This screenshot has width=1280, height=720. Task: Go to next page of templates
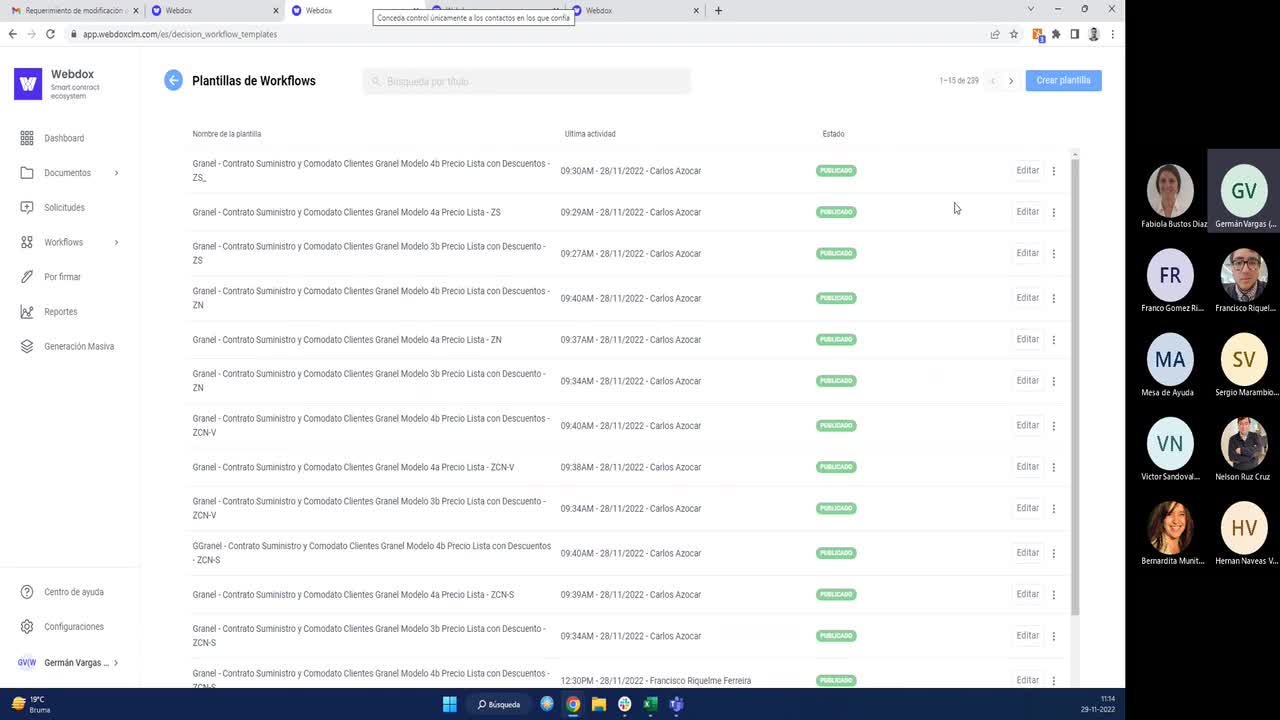coord(1011,81)
